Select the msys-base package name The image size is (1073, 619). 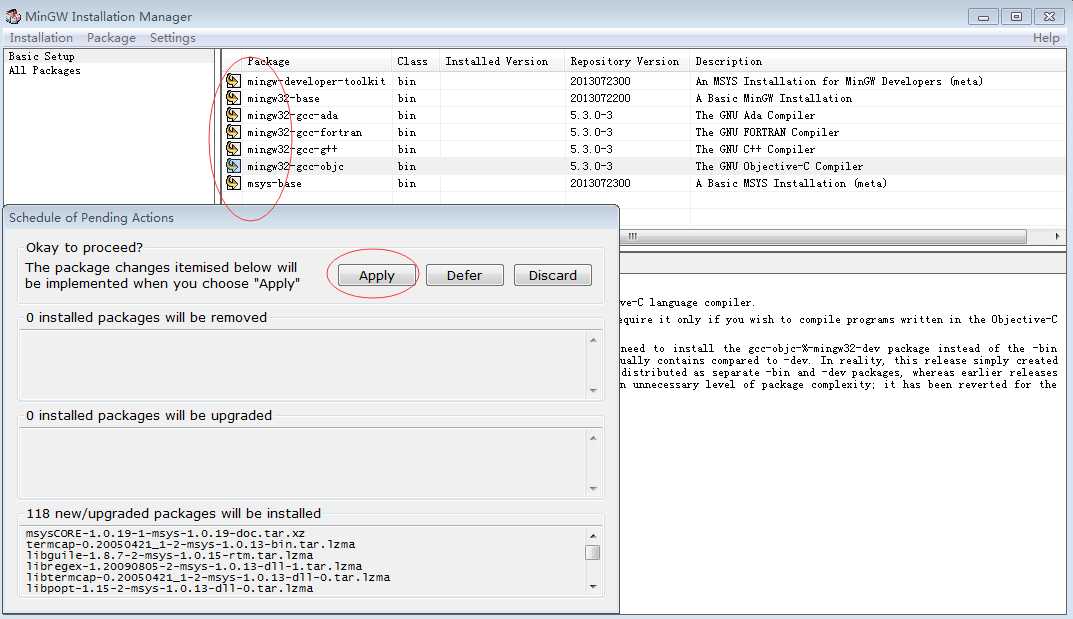274,184
